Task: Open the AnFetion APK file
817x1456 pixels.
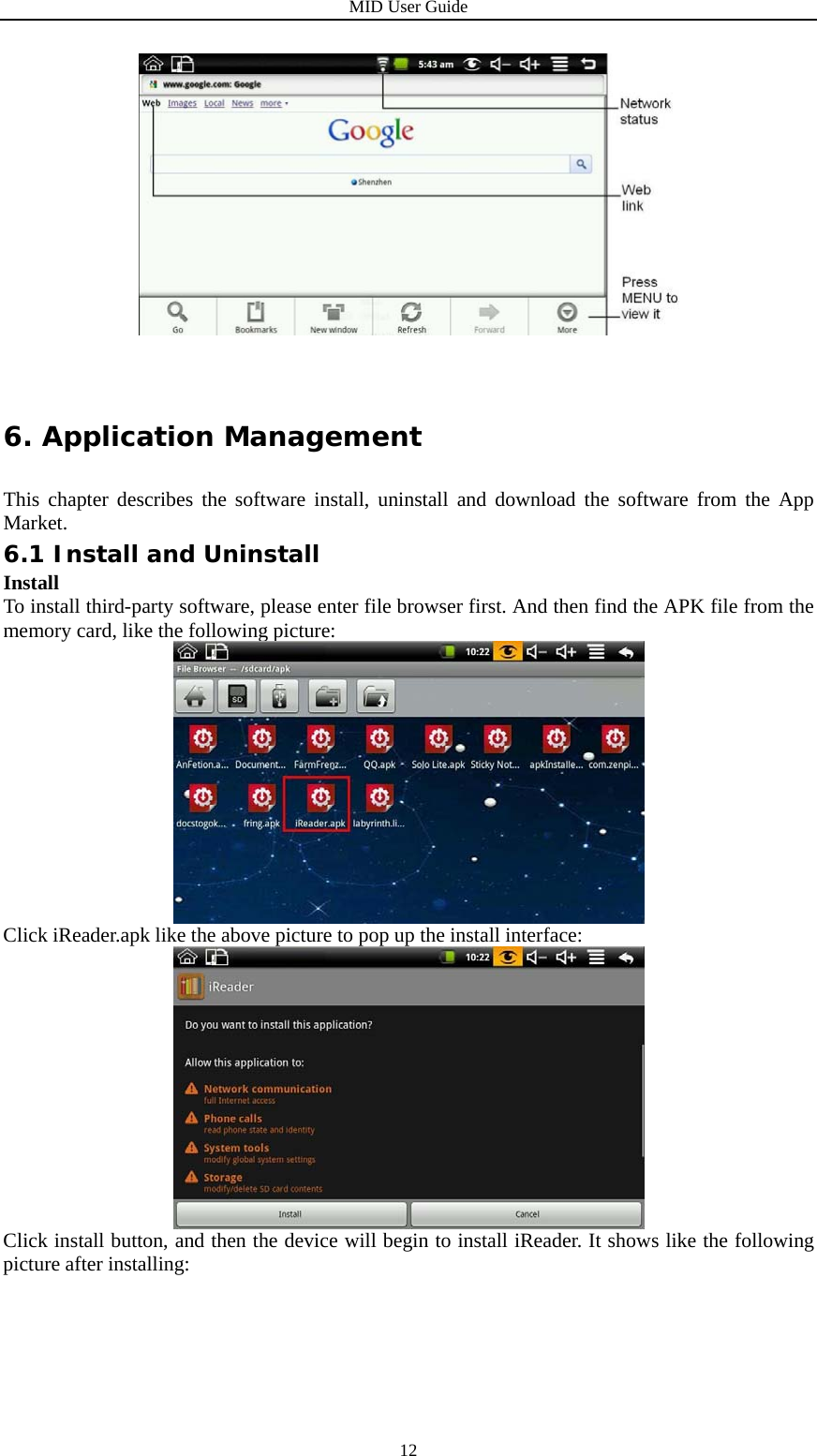Action: click(202, 747)
